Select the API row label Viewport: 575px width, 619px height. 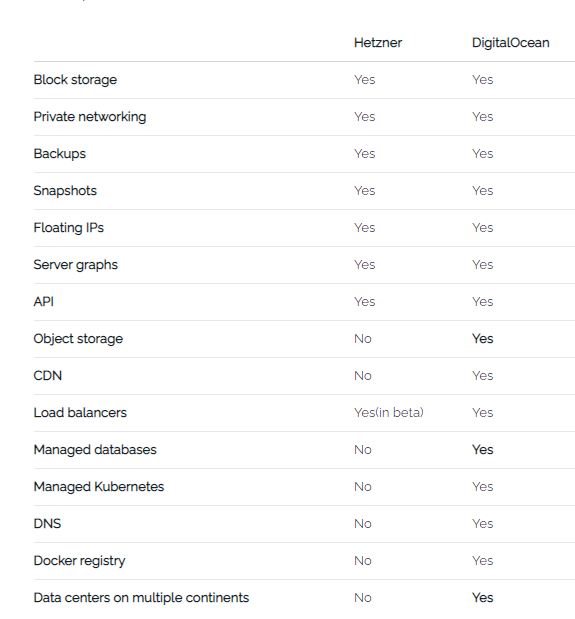[43, 302]
